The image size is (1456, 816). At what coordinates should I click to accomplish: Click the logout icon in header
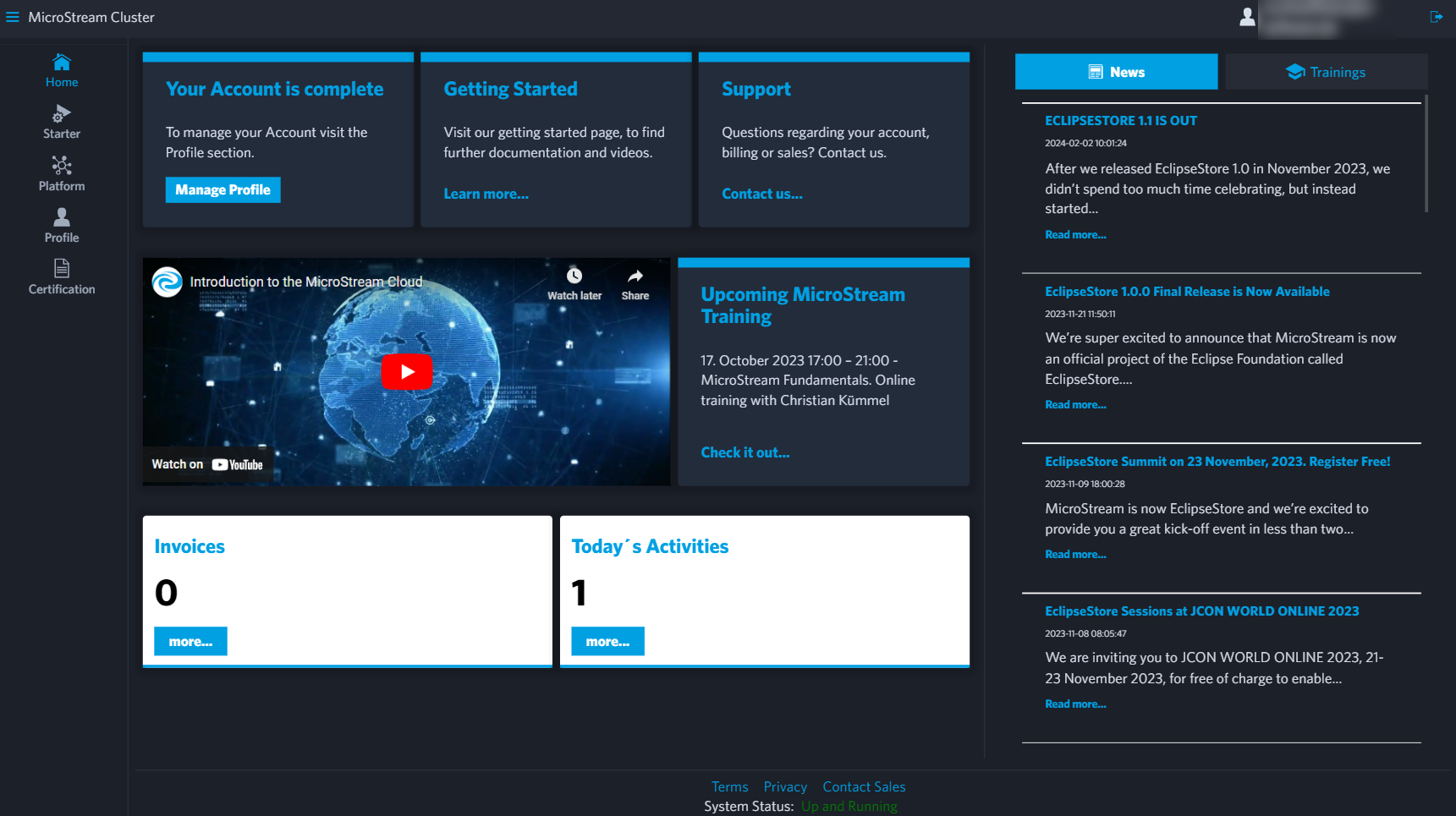[1436, 17]
